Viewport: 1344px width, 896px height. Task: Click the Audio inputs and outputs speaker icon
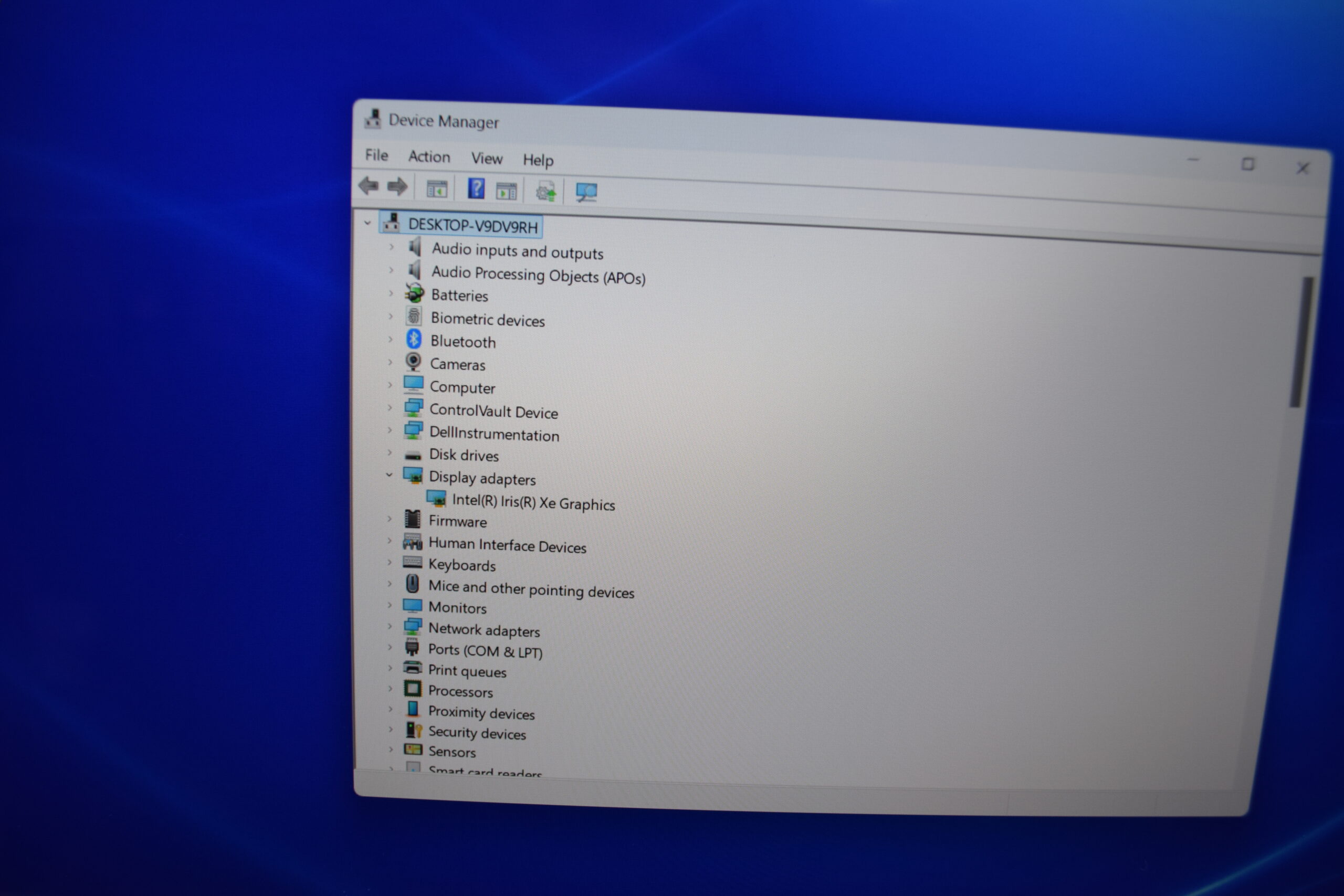click(415, 247)
